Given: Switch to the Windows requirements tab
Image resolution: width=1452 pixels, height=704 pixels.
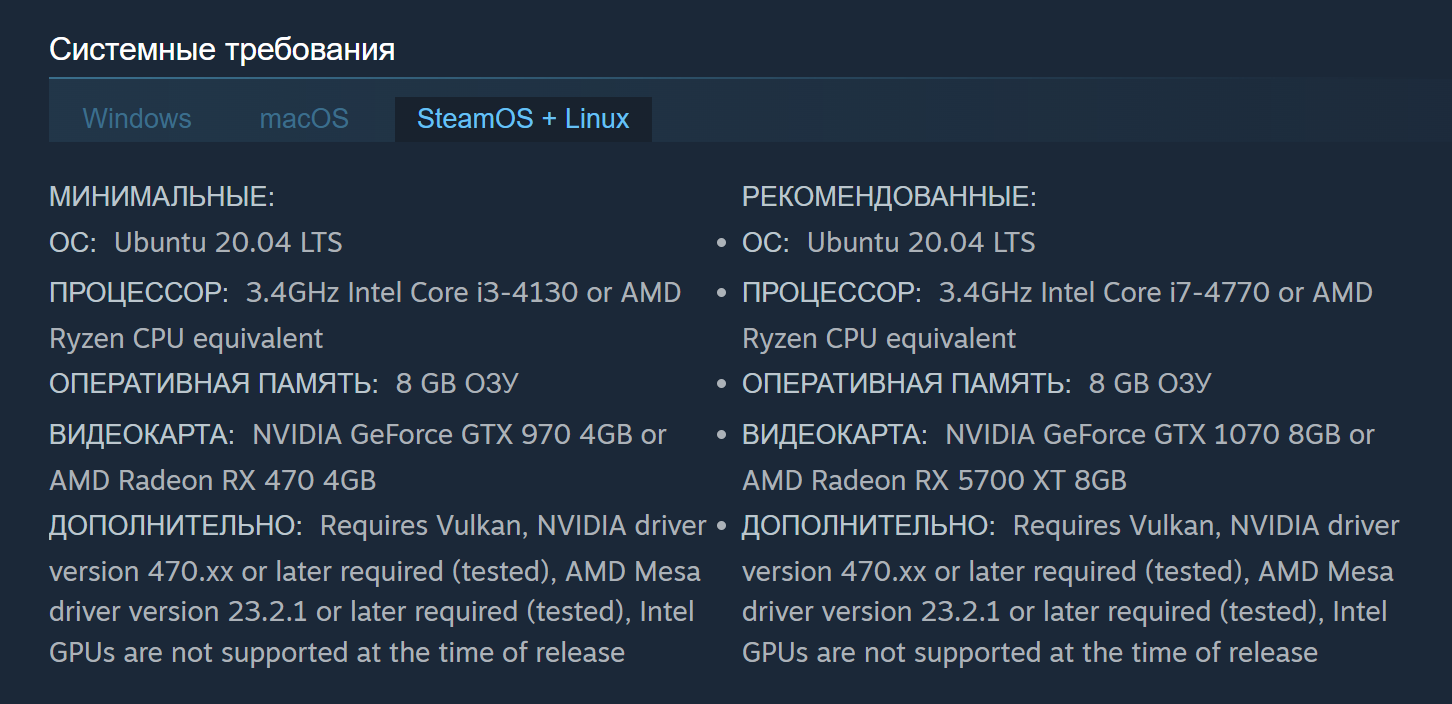Looking at the screenshot, I should pyautogui.click(x=137, y=119).
